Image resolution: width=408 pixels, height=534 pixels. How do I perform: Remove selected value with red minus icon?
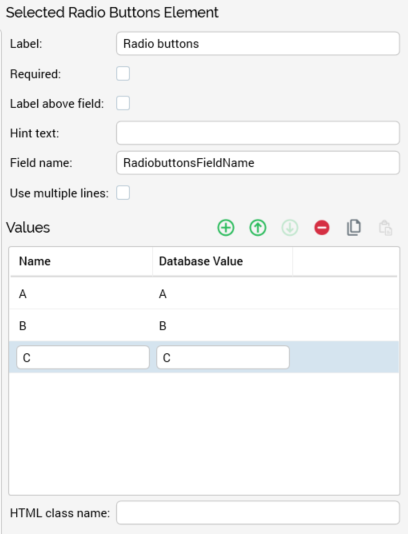322,227
